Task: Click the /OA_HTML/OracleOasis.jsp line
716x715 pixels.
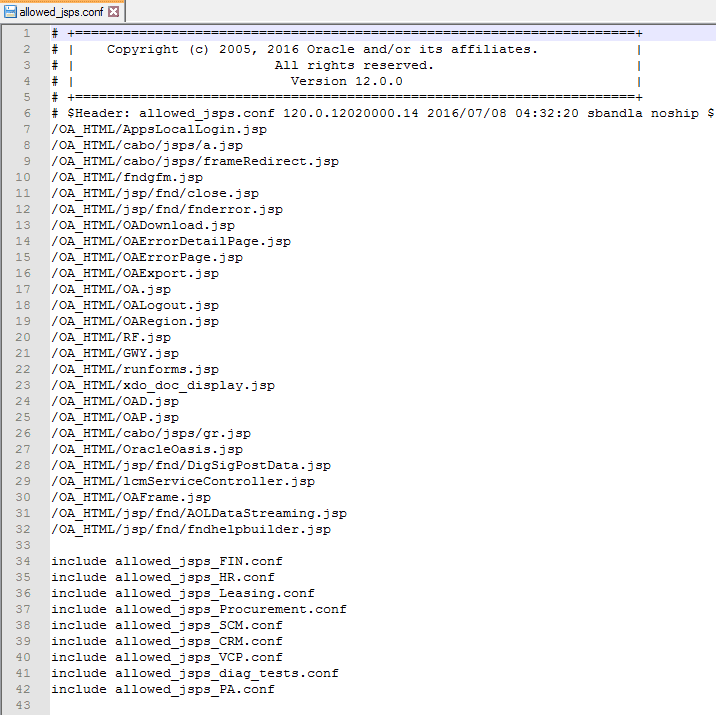Action: [147, 449]
